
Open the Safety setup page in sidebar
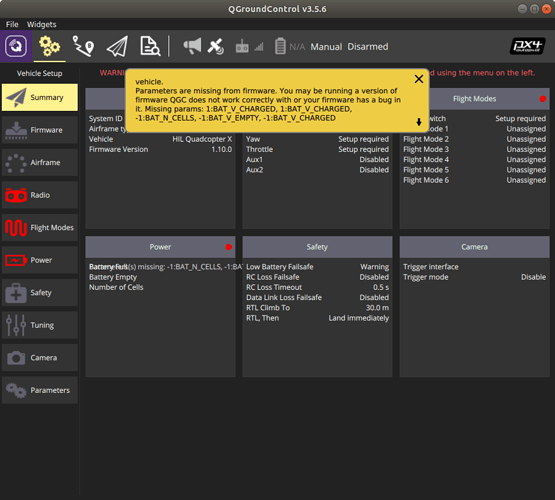click(x=40, y=293)
